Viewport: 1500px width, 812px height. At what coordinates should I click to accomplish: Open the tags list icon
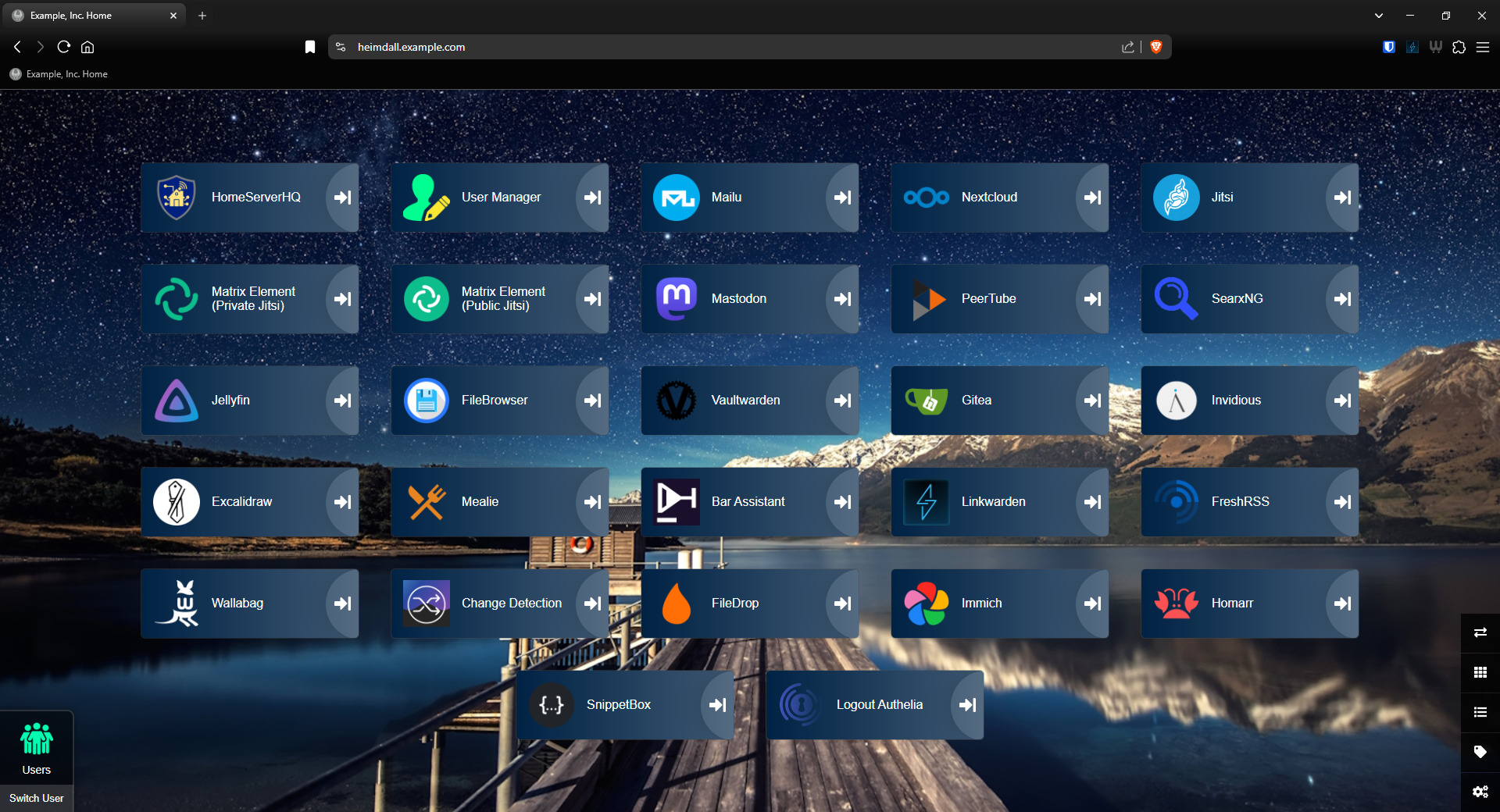coord(1480,752)
